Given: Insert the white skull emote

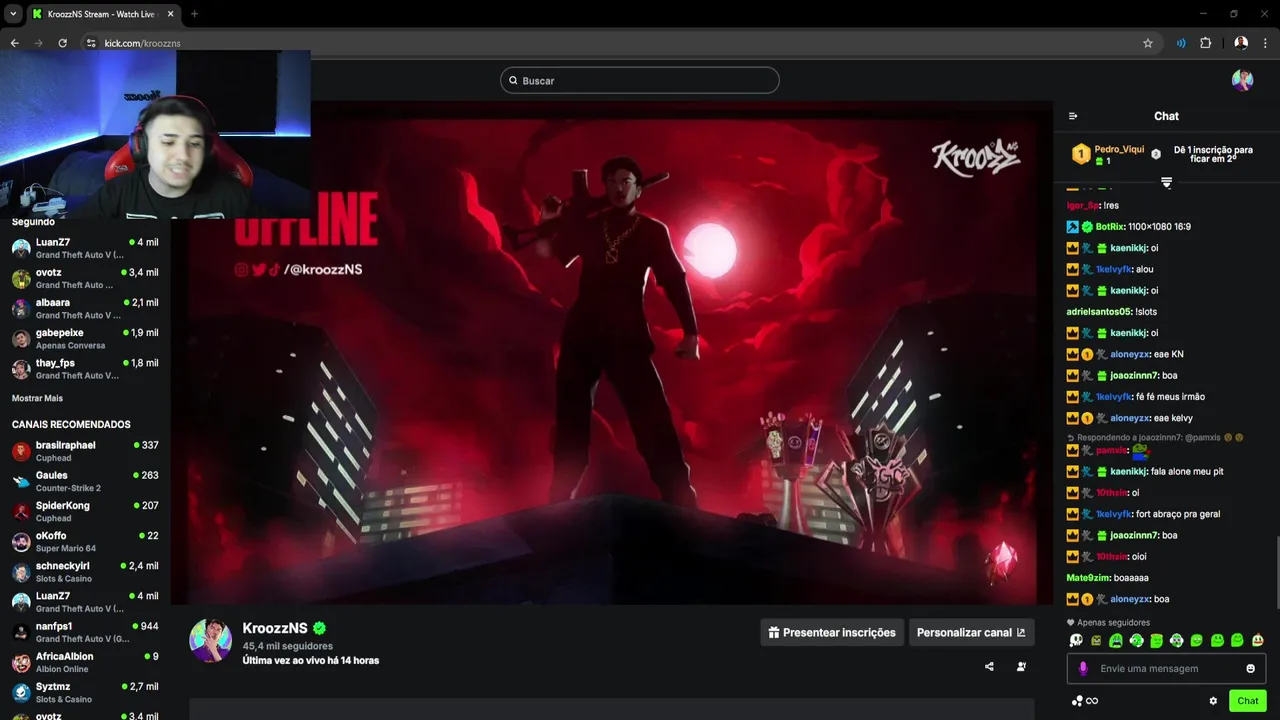Looking at the screenshot, I should click(x=1076, y=640).
